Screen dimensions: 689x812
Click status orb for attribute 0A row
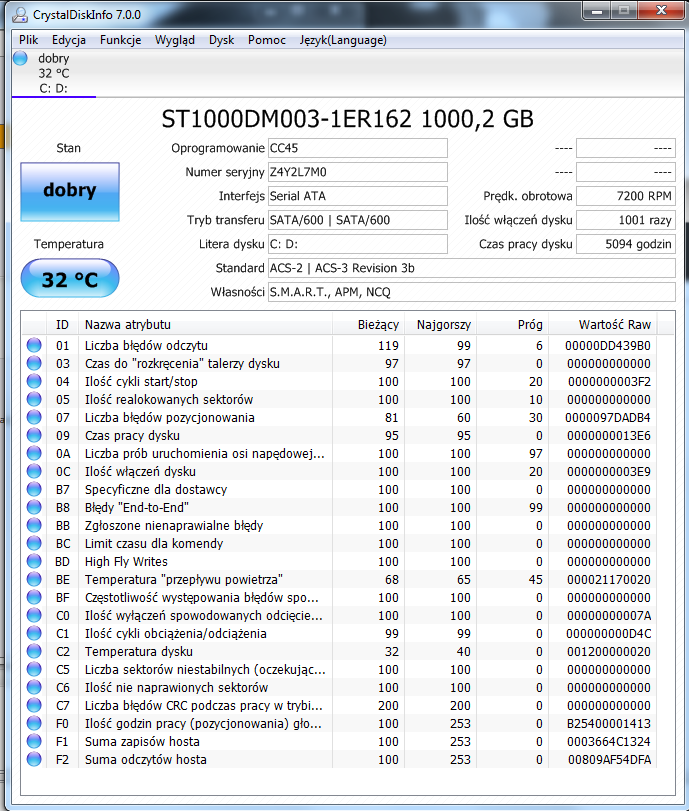[x=34, y=453]
